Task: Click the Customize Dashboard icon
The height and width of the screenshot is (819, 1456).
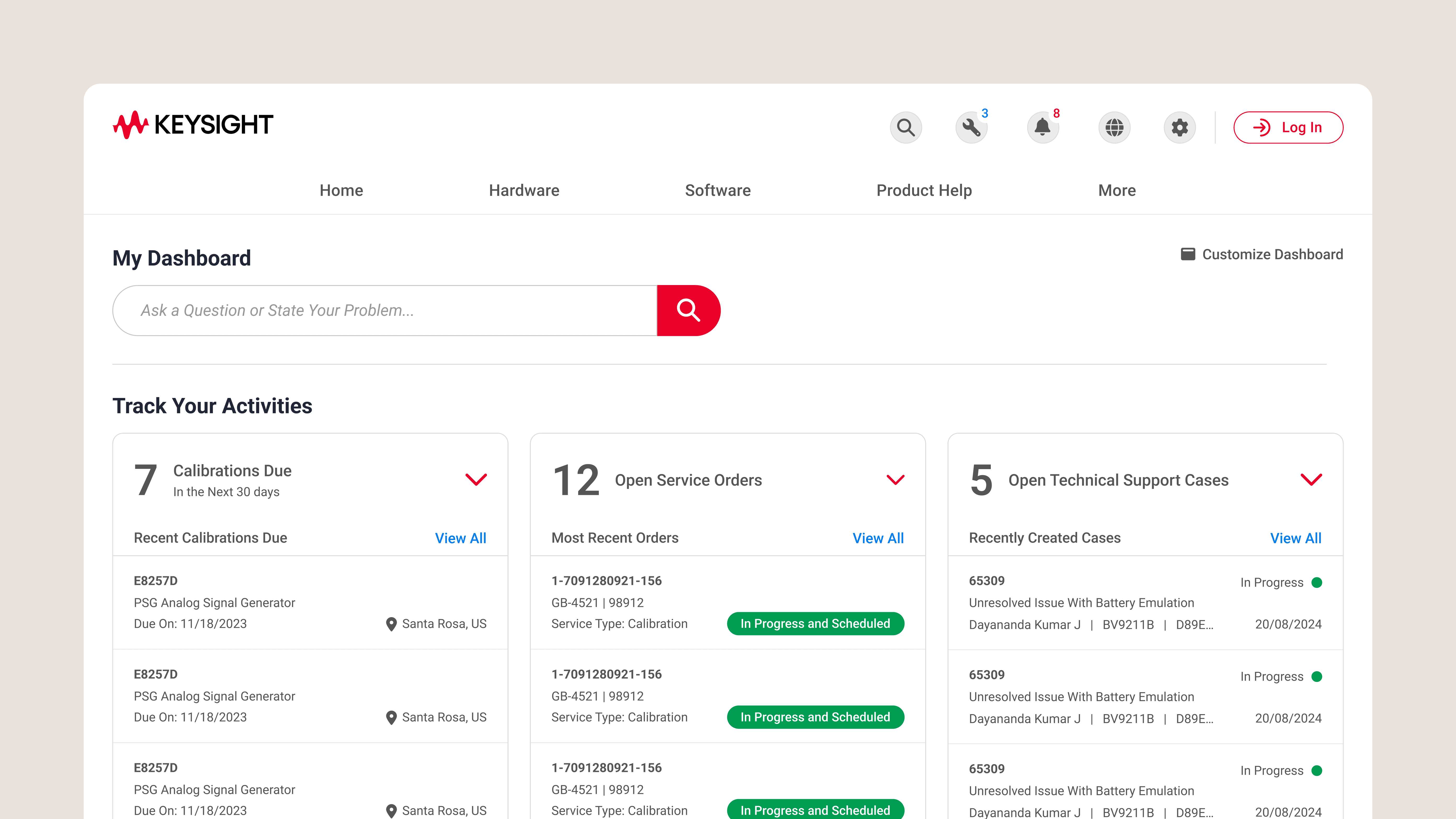Action: click(1188, 254)
